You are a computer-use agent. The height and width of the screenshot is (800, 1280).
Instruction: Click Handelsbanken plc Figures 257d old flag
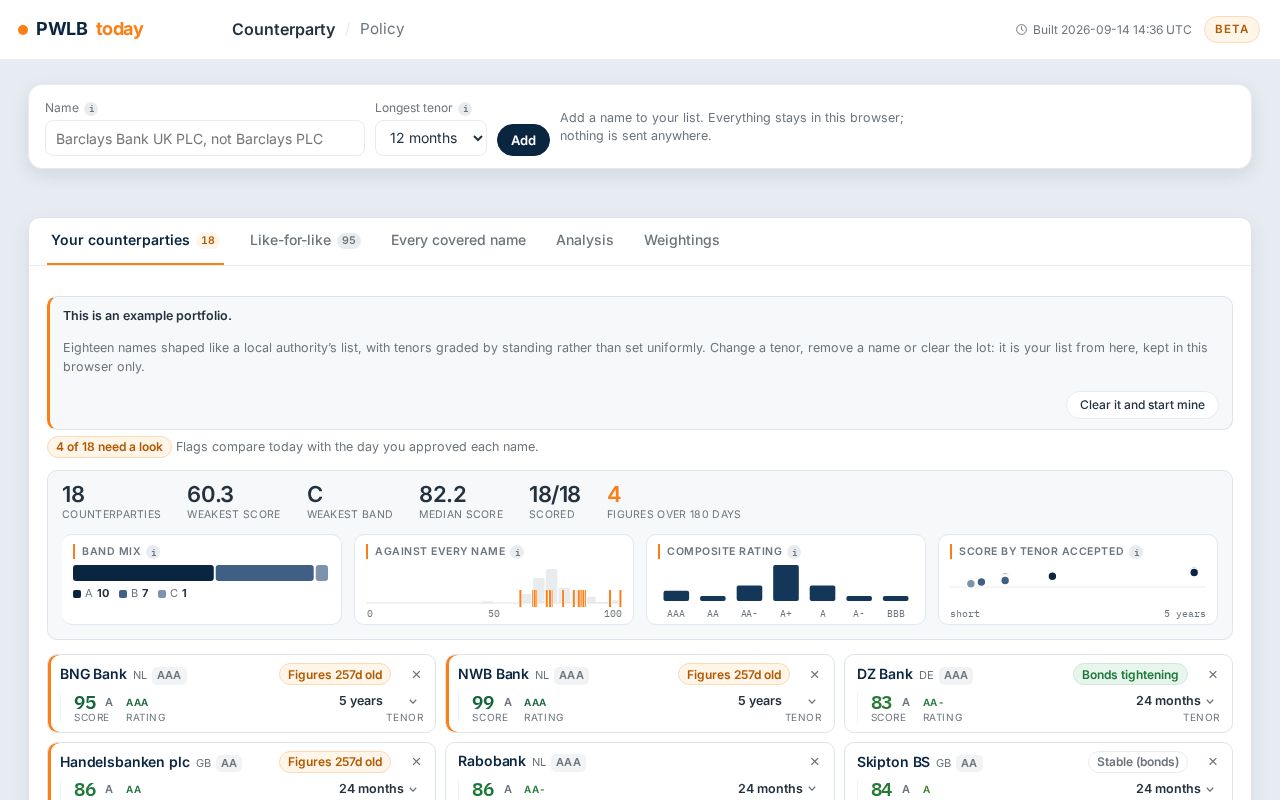click(x=335, y=762)
